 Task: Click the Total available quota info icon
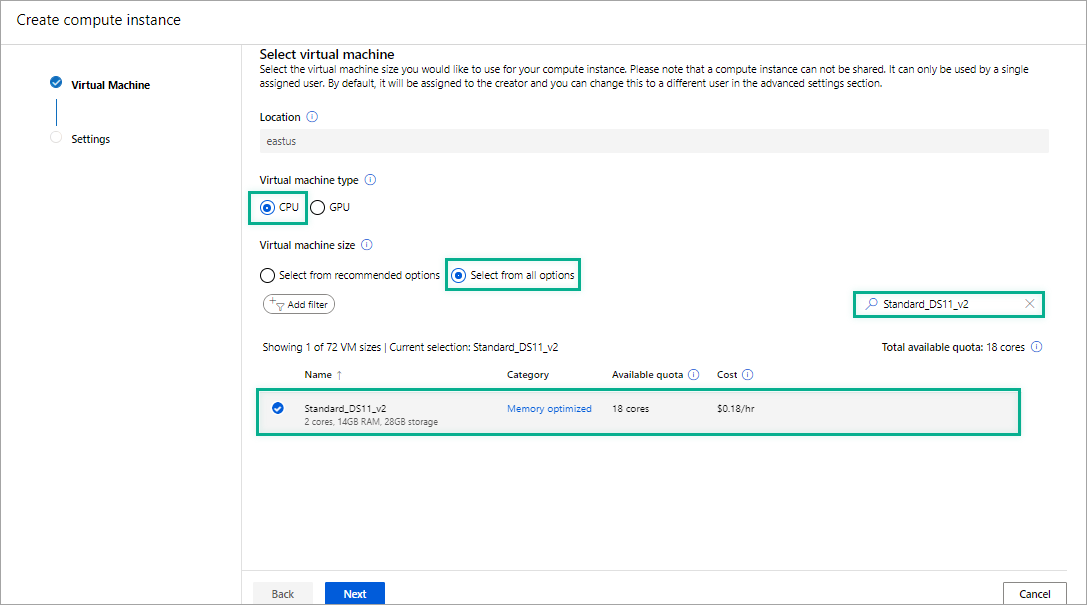[x=1036, y=347]
